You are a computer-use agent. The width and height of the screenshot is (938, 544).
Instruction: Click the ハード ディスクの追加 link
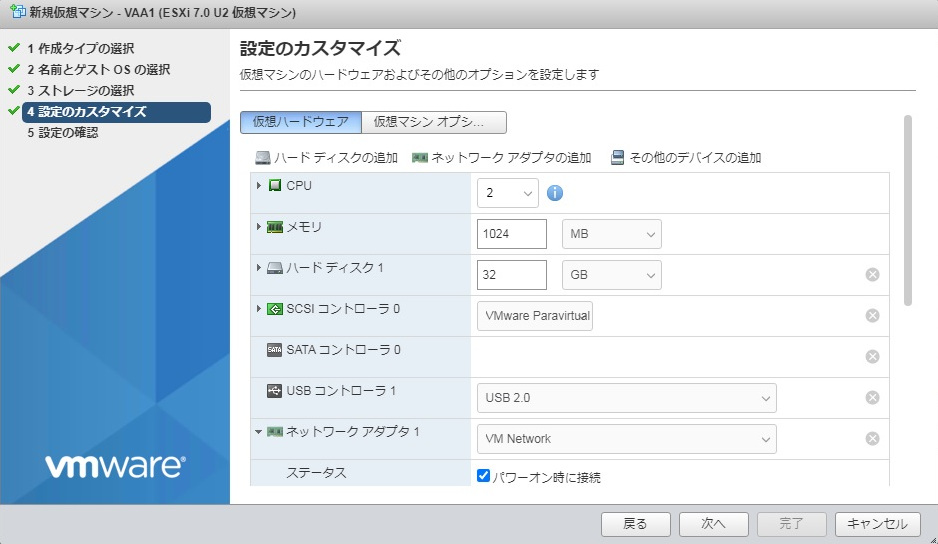tap(336, 158)
